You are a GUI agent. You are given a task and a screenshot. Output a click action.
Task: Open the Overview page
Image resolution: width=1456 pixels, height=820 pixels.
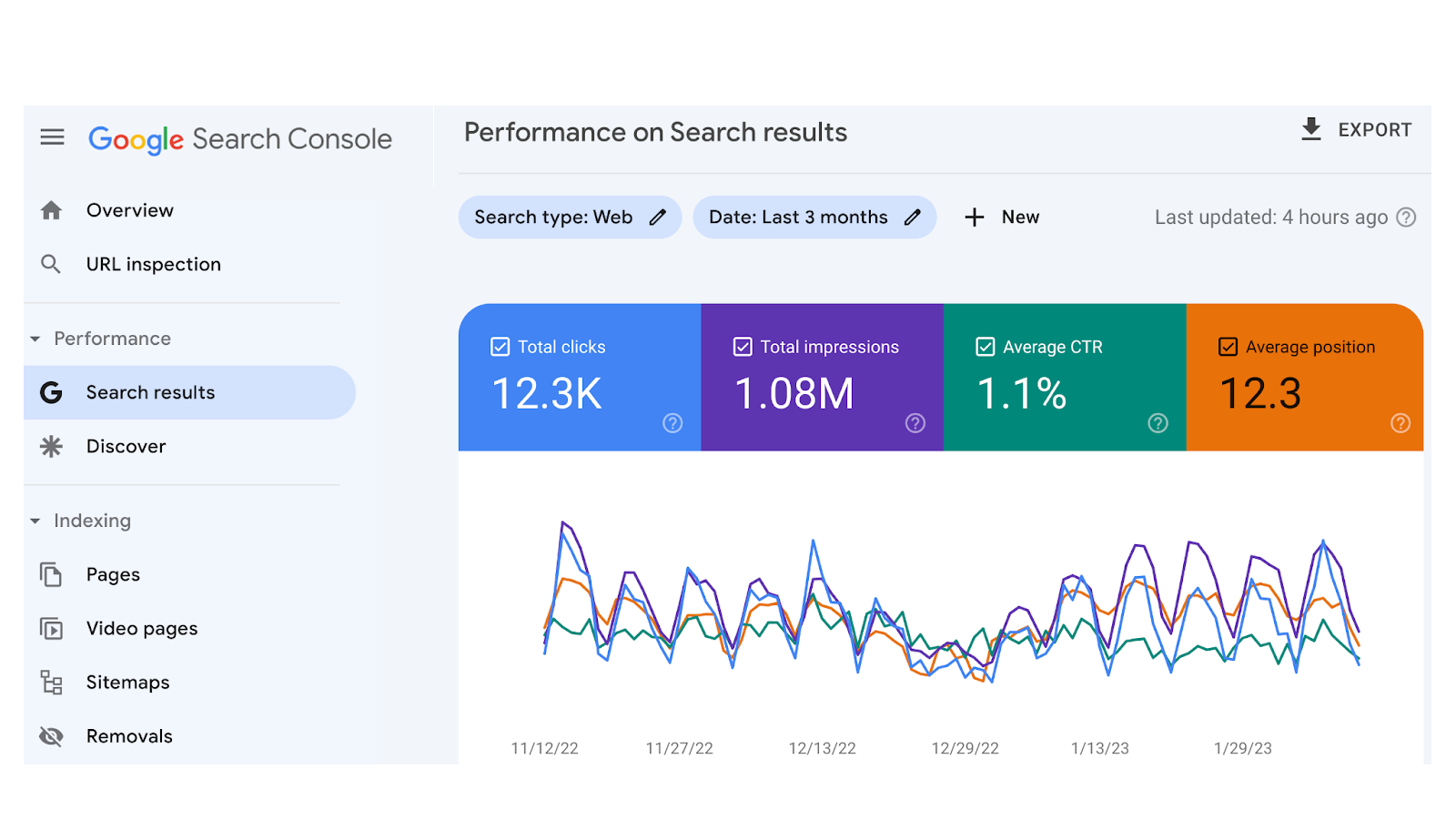129,210
